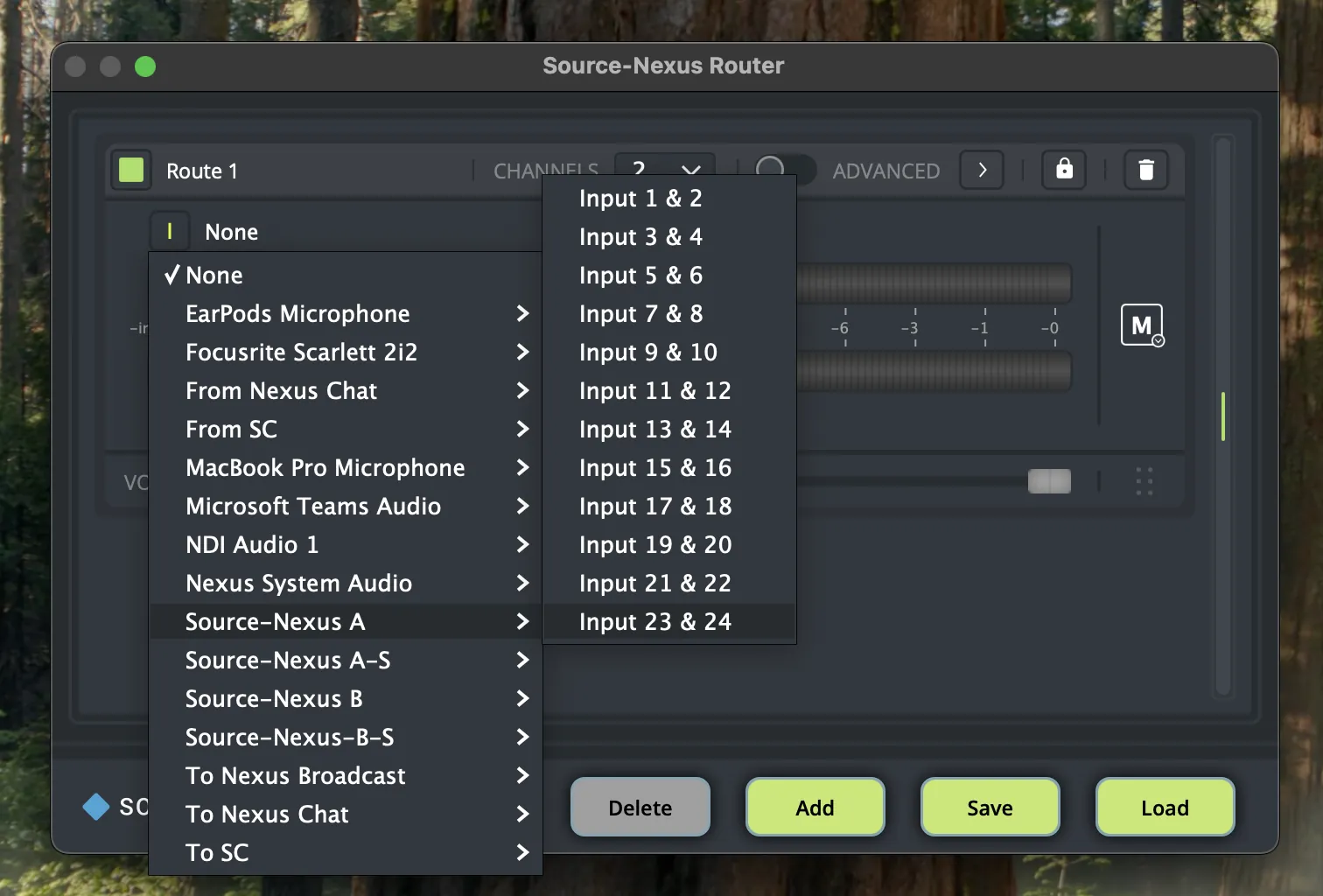Click the blue diamond logo icon
This screenshot has height=896, width=1323.
pos(95,806)
